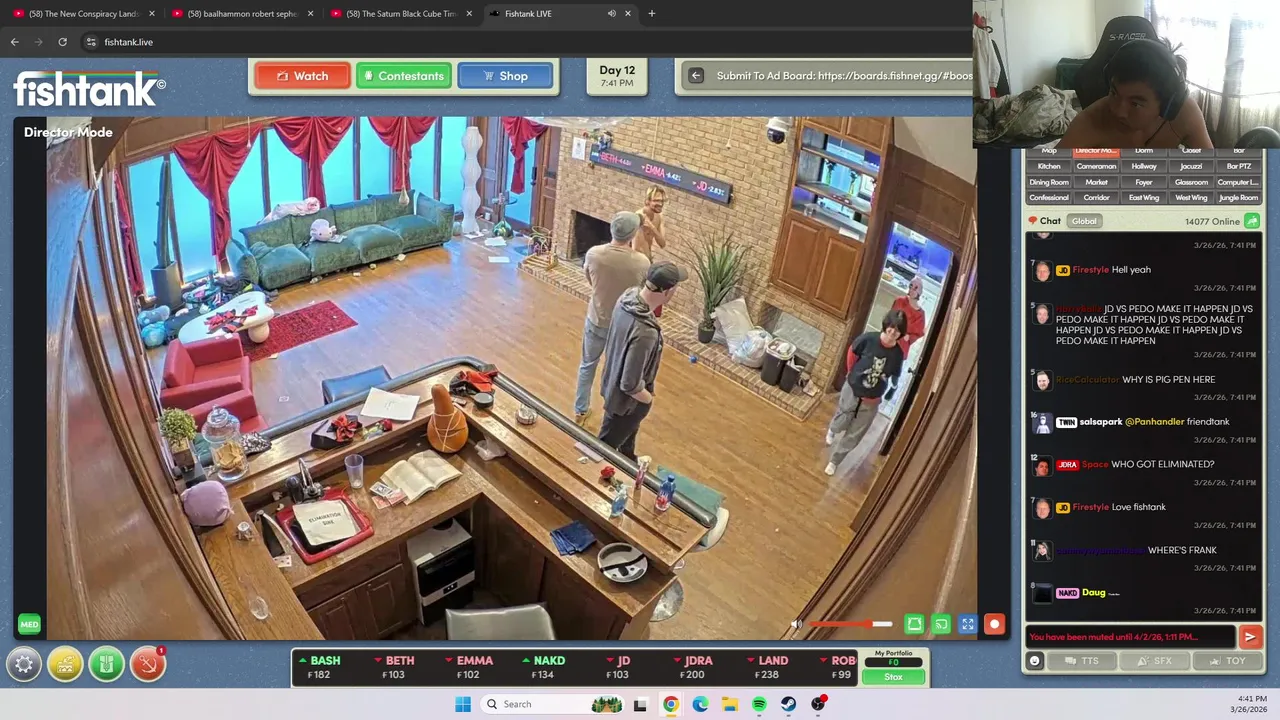Screen dimensions: 1280x720
Task: Open Steam from the taskbar
Action: tap(789, 704)
